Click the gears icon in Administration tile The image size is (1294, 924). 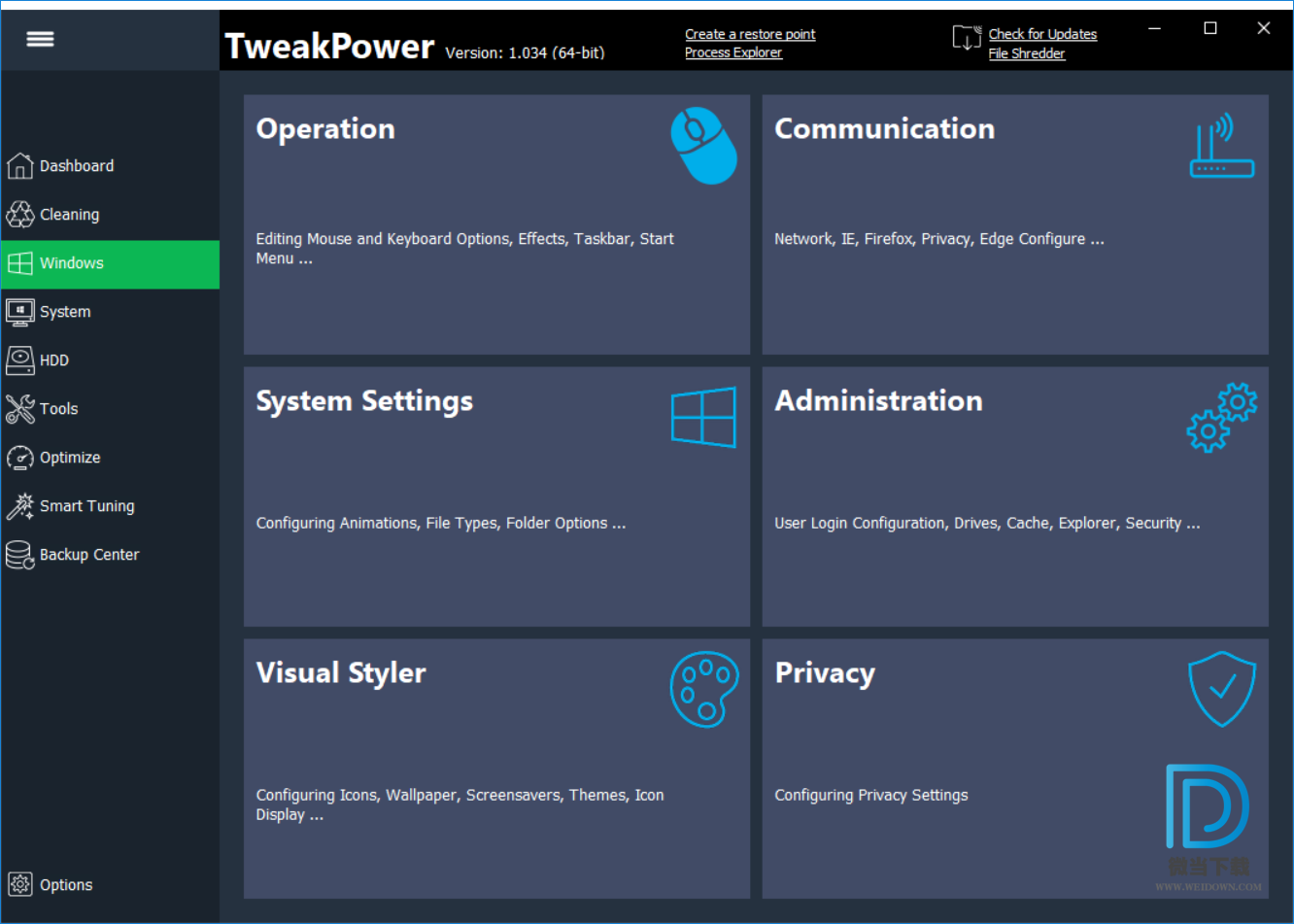(x=1222, y=418)
